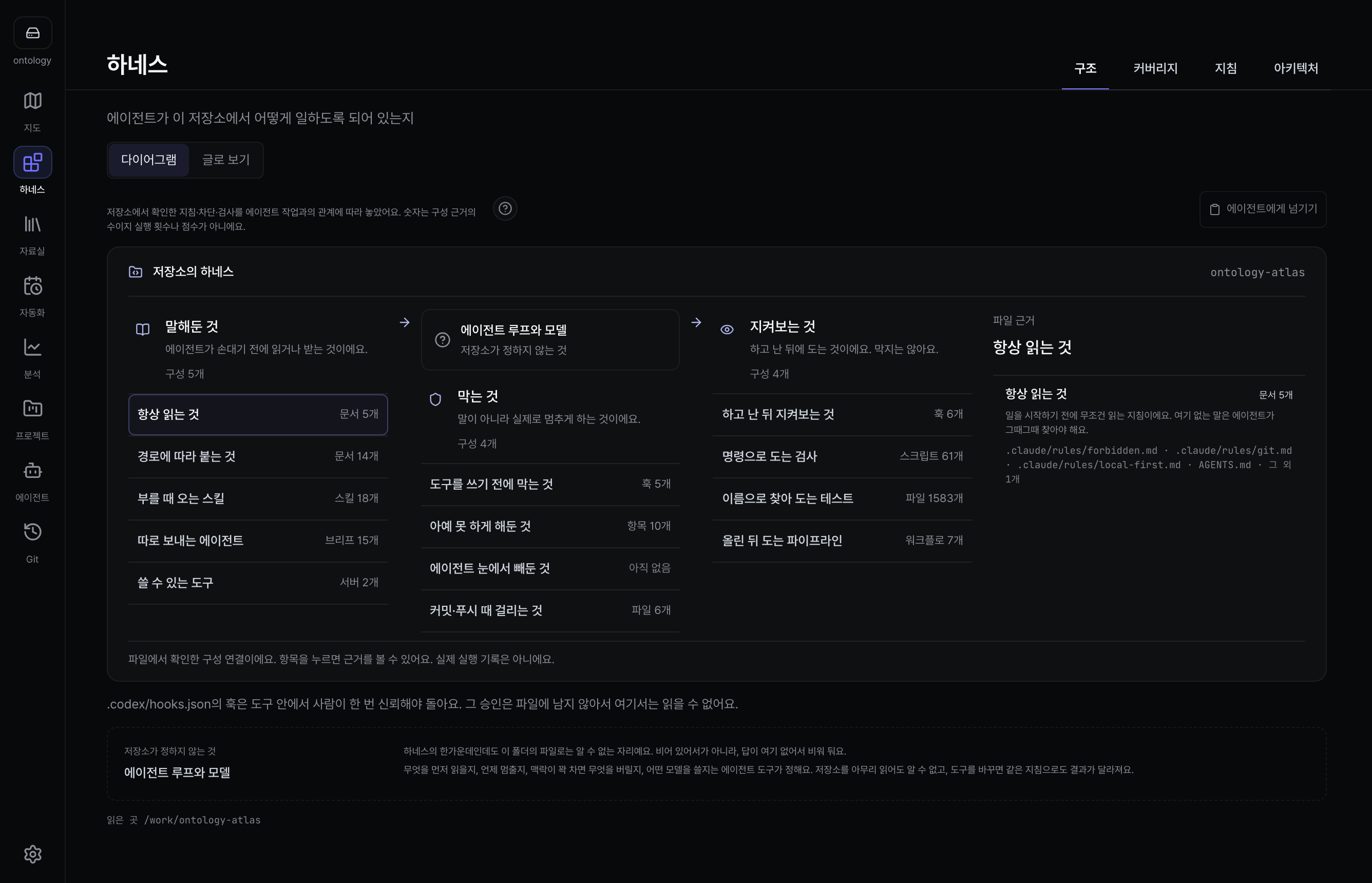
Task: Open settings gear in sidebar
Action: 33,854
